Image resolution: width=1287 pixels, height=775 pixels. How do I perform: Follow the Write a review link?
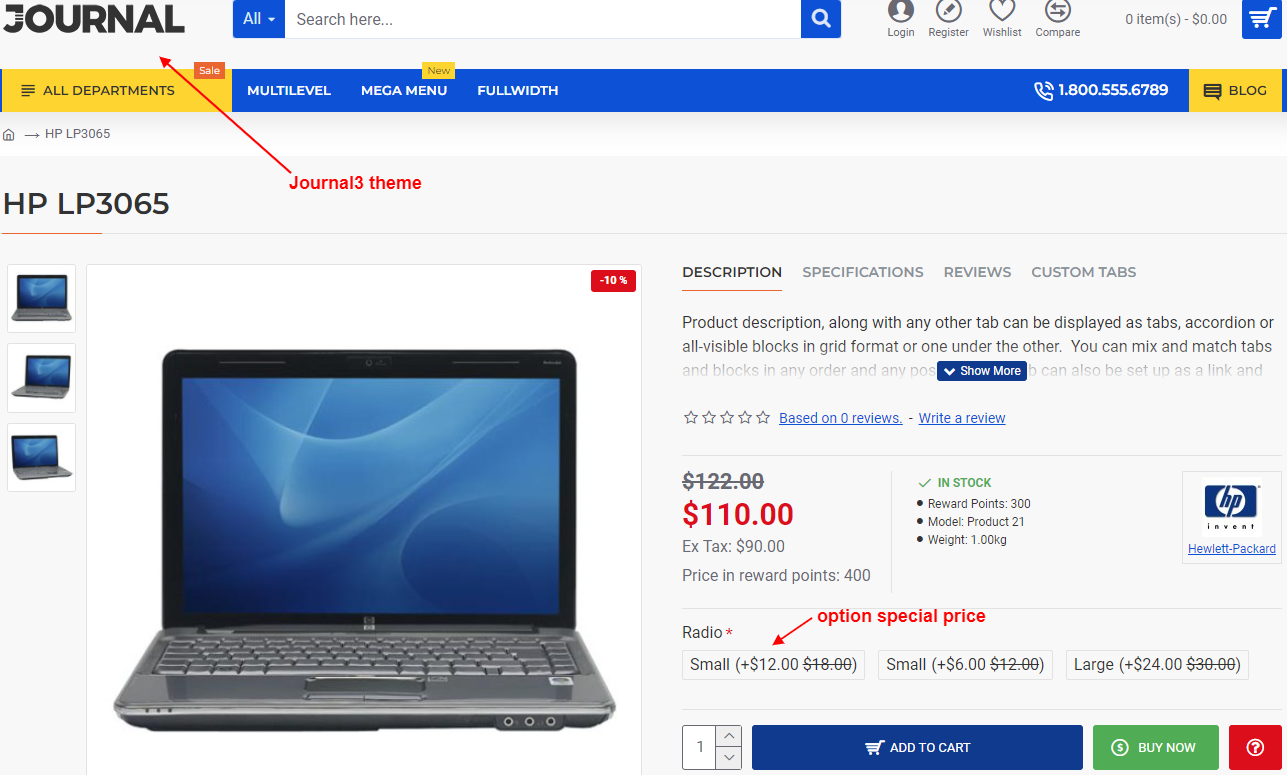(962, 418)
